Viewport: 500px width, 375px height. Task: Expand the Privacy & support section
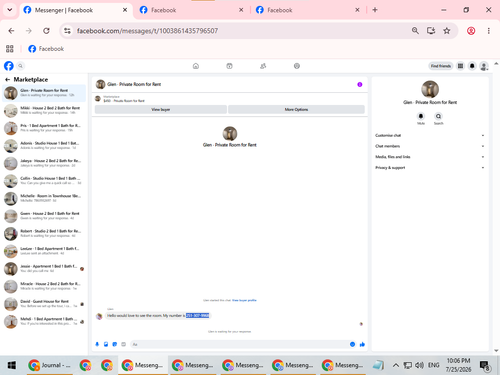pyautogui.click(x=429, y=168)
